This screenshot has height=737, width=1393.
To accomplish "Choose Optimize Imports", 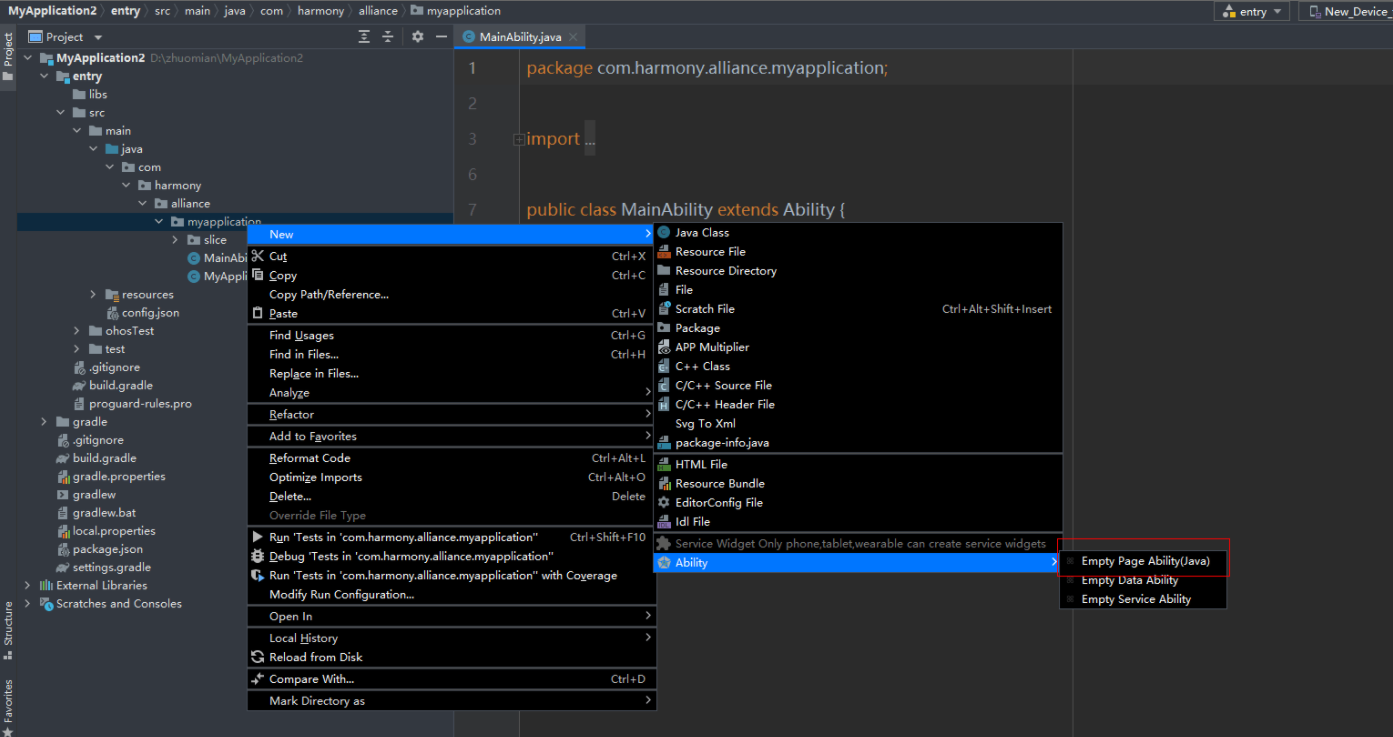I will click(x=451, y=477).
